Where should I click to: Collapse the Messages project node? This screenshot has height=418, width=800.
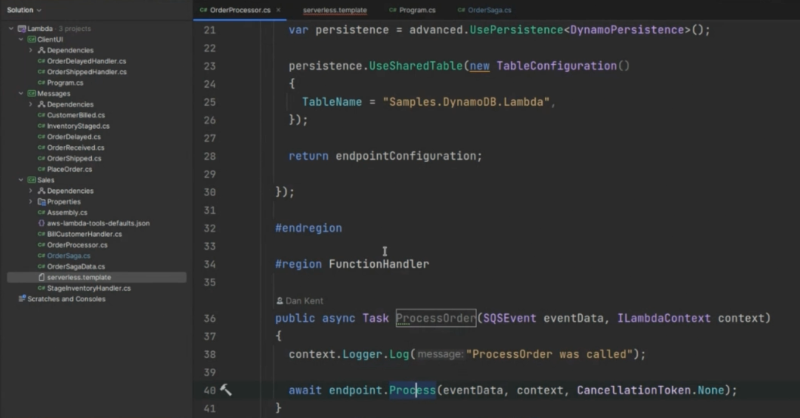[21, 93]
